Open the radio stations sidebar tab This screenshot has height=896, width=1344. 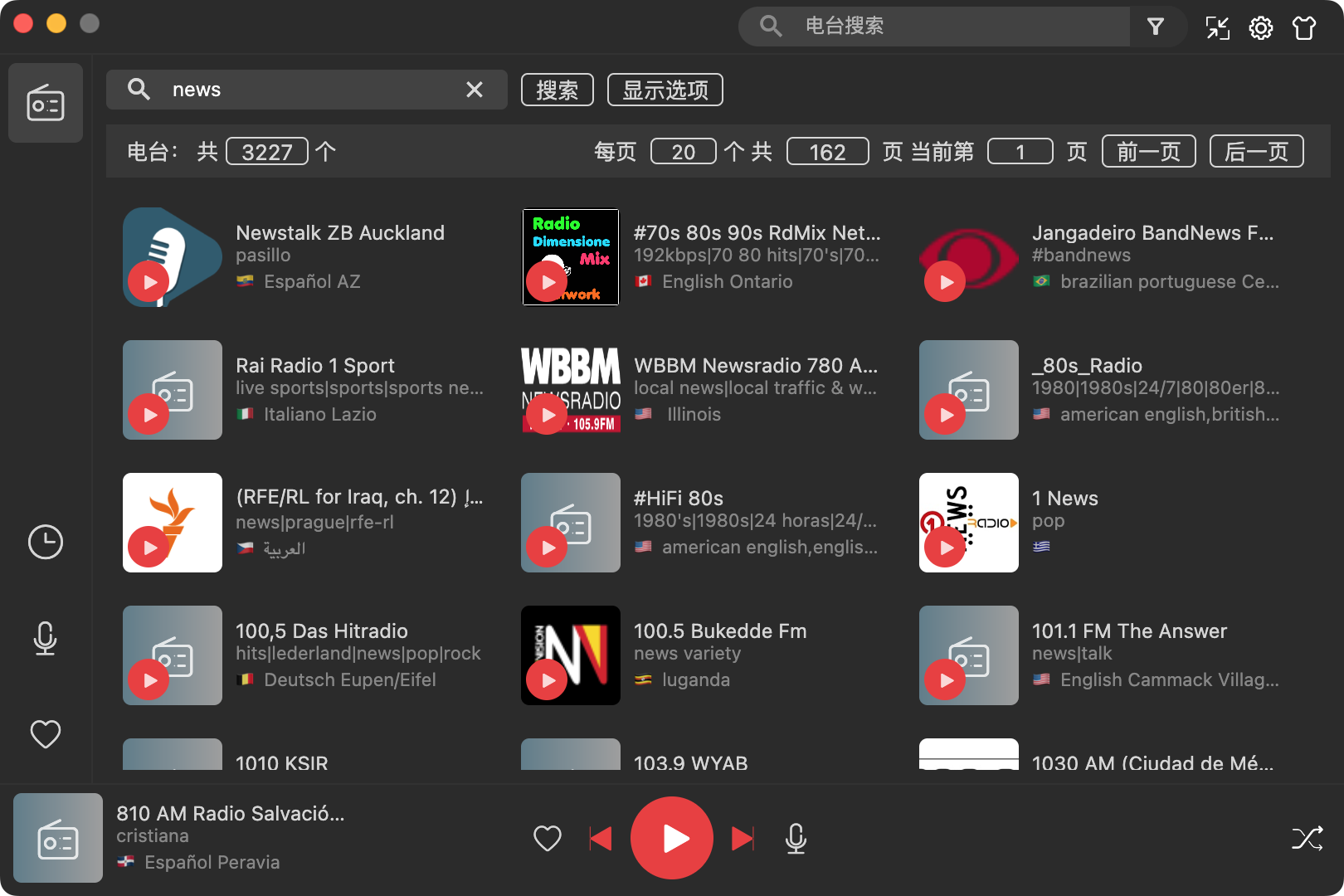pyautogui.click(x=46, y=103)
